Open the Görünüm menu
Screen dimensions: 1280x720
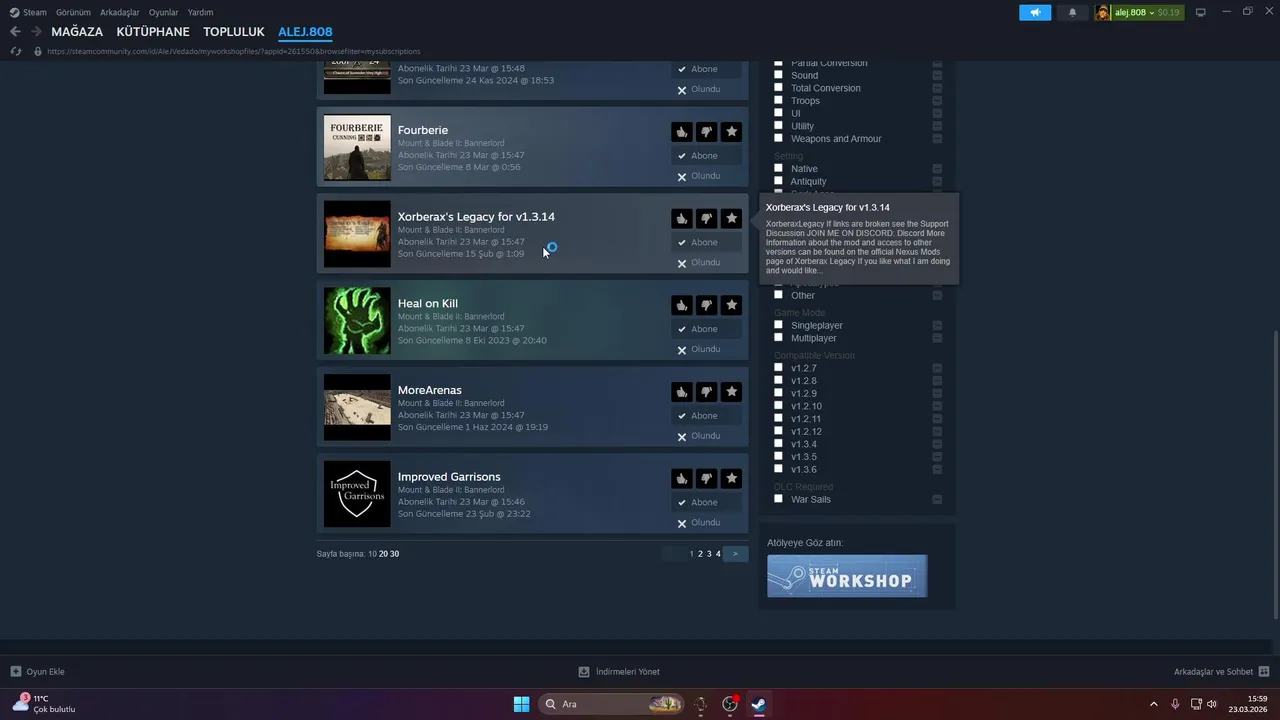pos(73,12)
